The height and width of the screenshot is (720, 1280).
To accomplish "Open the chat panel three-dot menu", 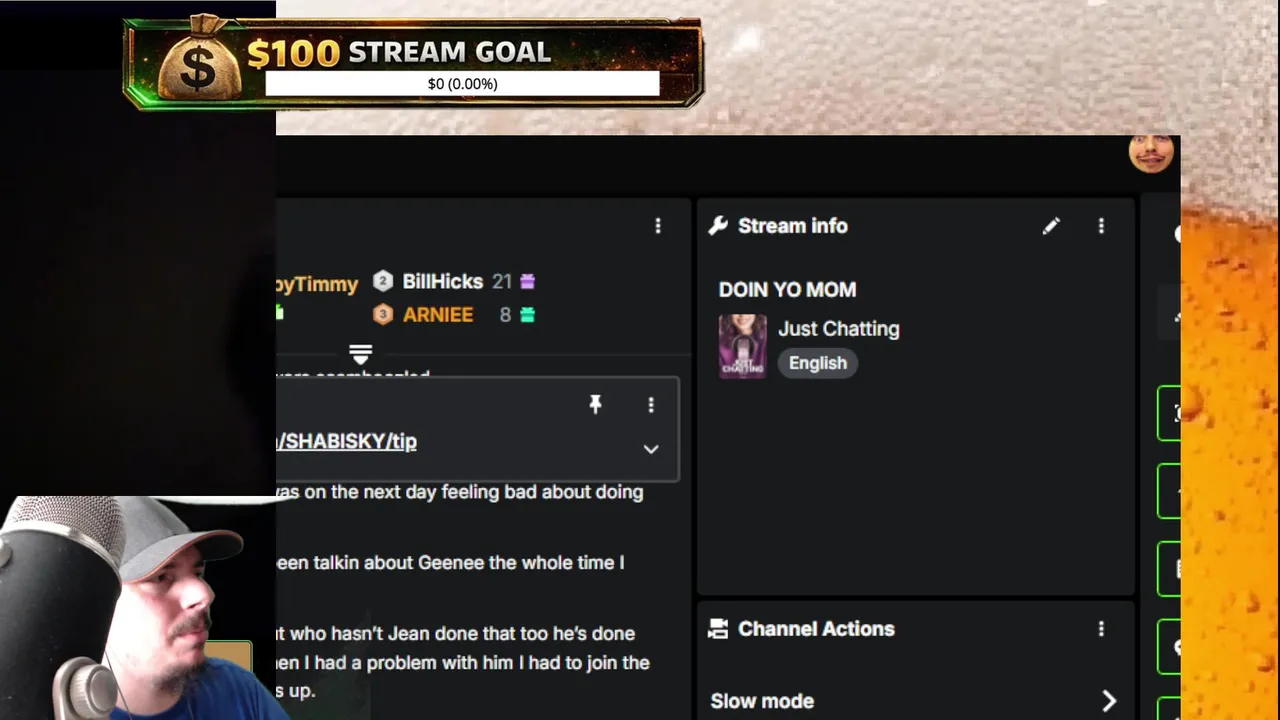I will pyautogui.click(x=657, y=226).
